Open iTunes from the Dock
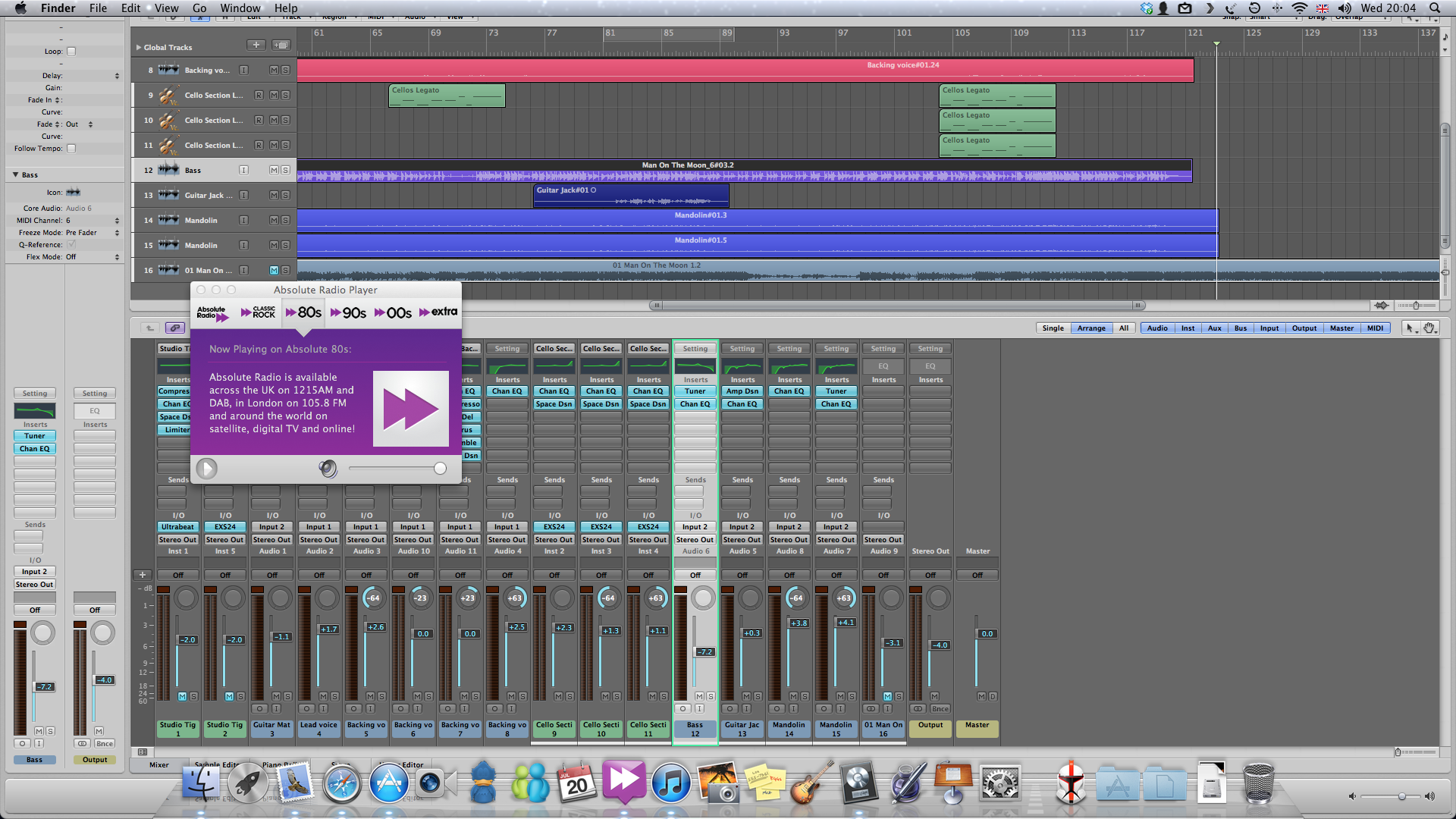Image resolution: width=1456 pixels, height=819 pixels. (x=670, y=783)
